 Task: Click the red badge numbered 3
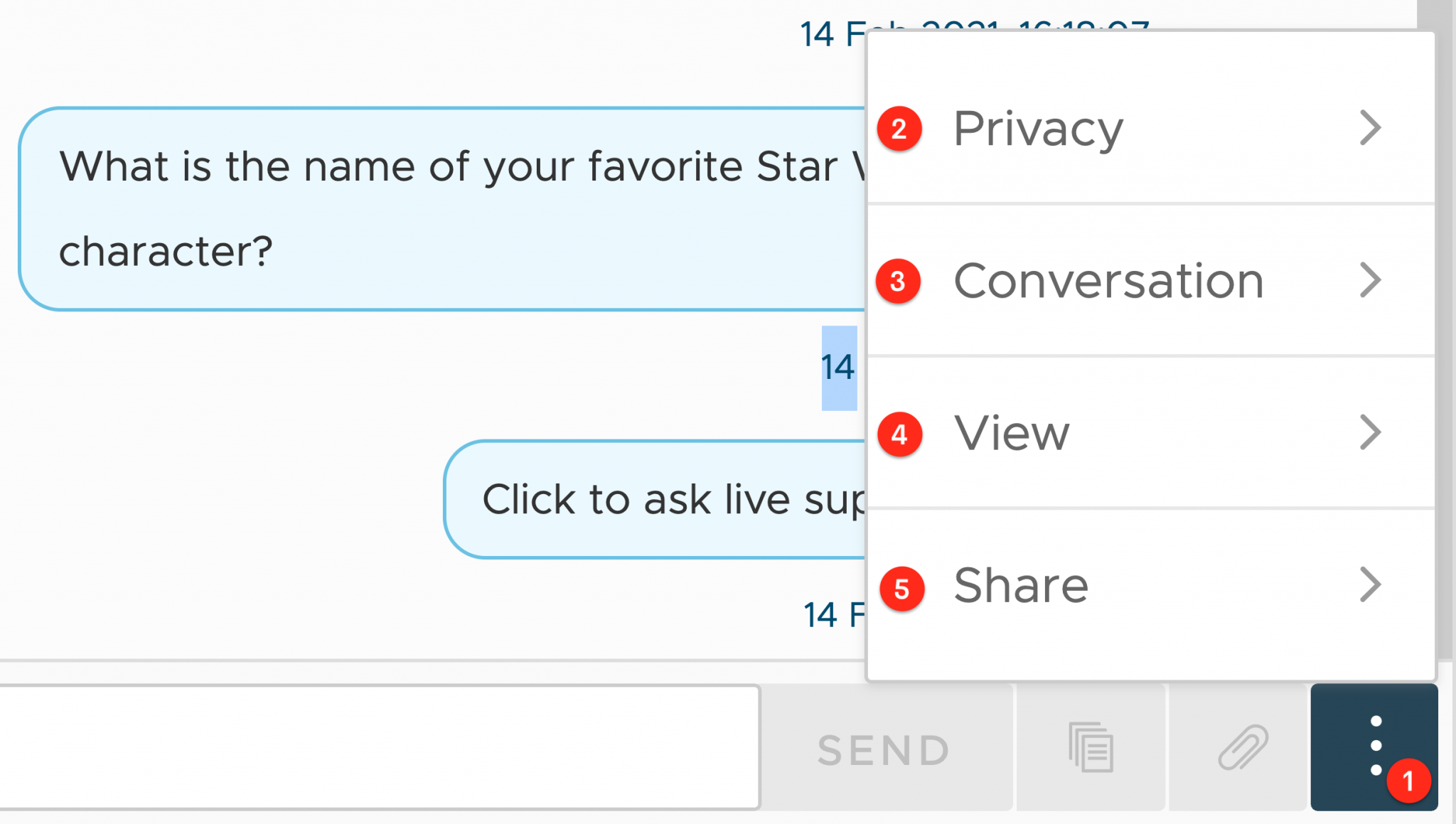(x=898, y=282)
